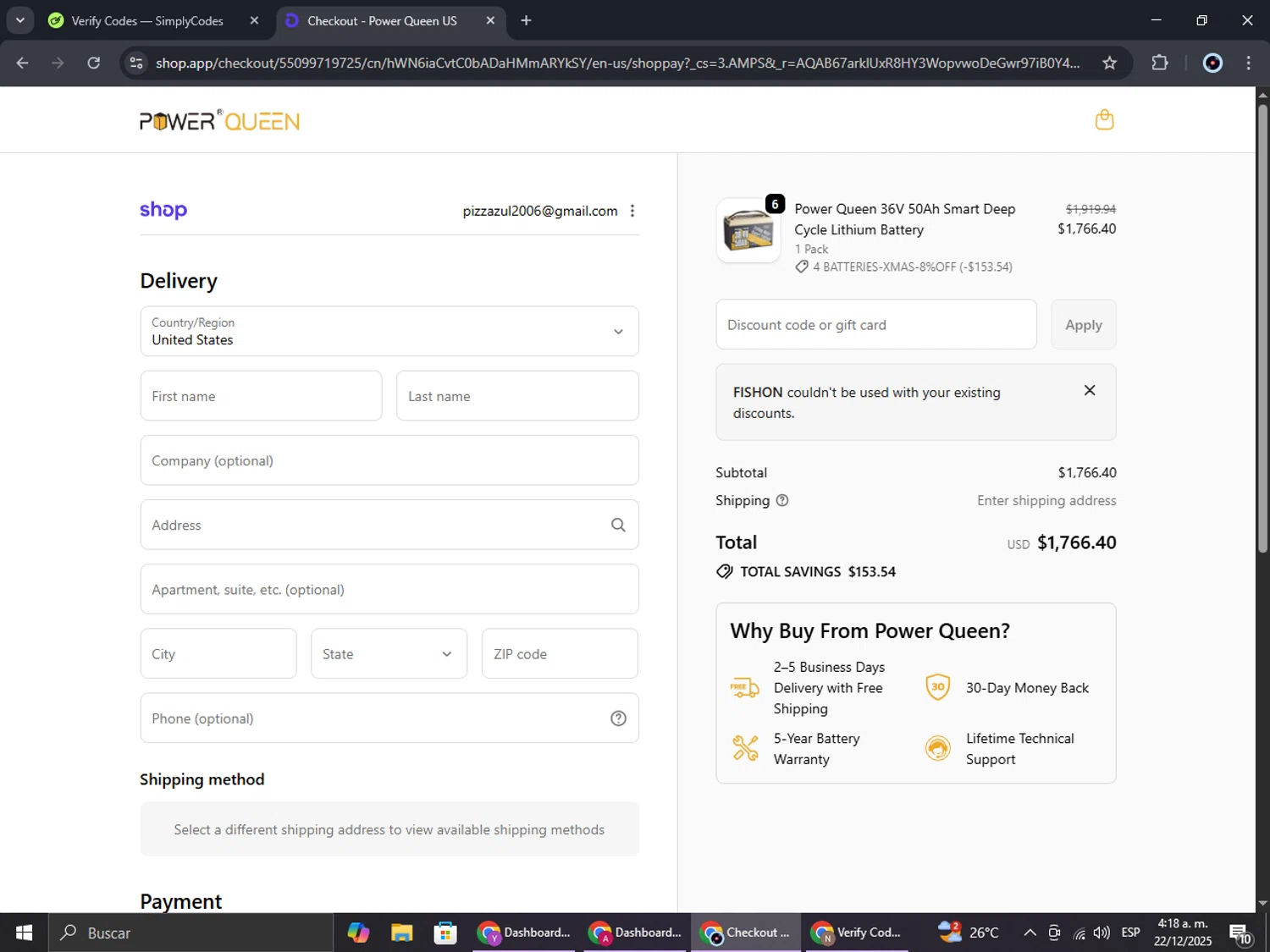Image resolution: width=1270 pixels, height=952 pixels.
Task: Show hidden system tray icons
Action: (1030, 933)
